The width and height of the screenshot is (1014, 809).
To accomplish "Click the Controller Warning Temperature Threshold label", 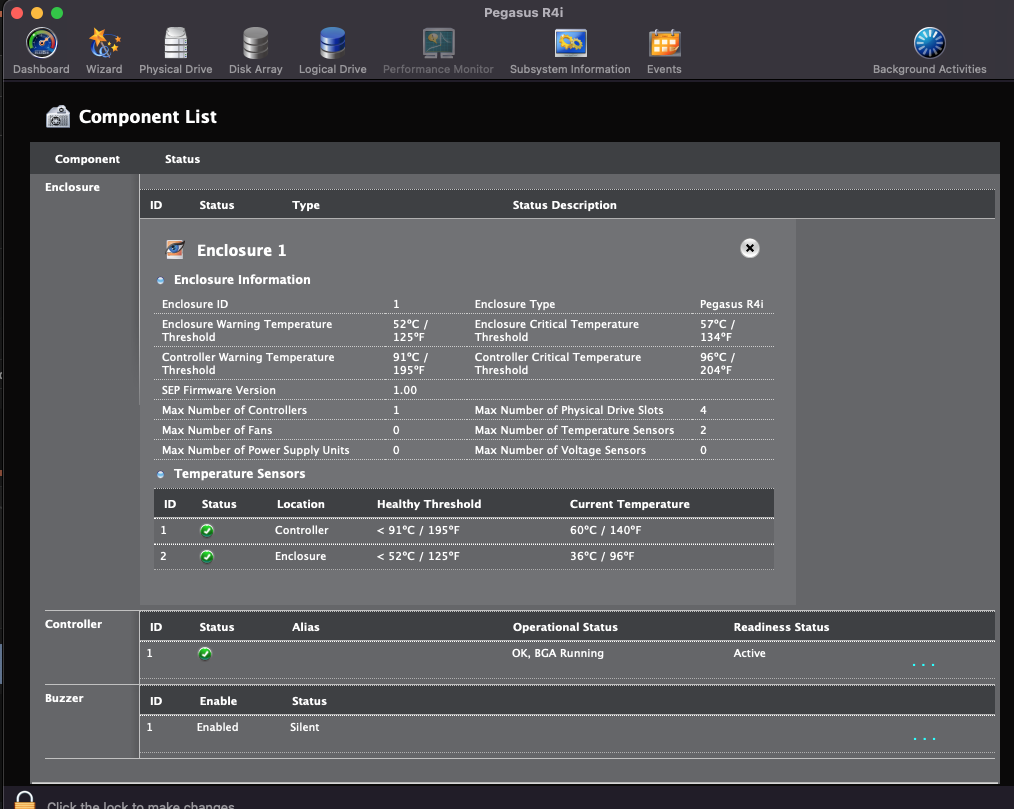I will pos(248,363).
